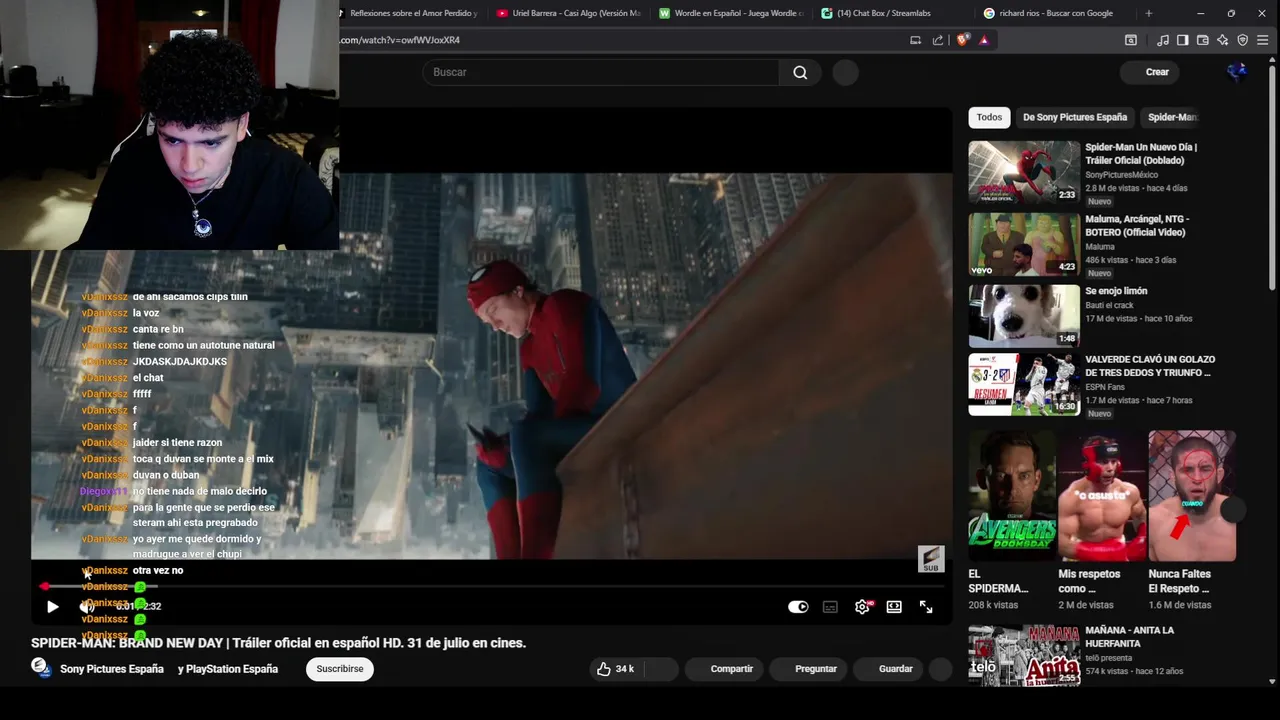Switch the player to theater mode

coord(894,606)
